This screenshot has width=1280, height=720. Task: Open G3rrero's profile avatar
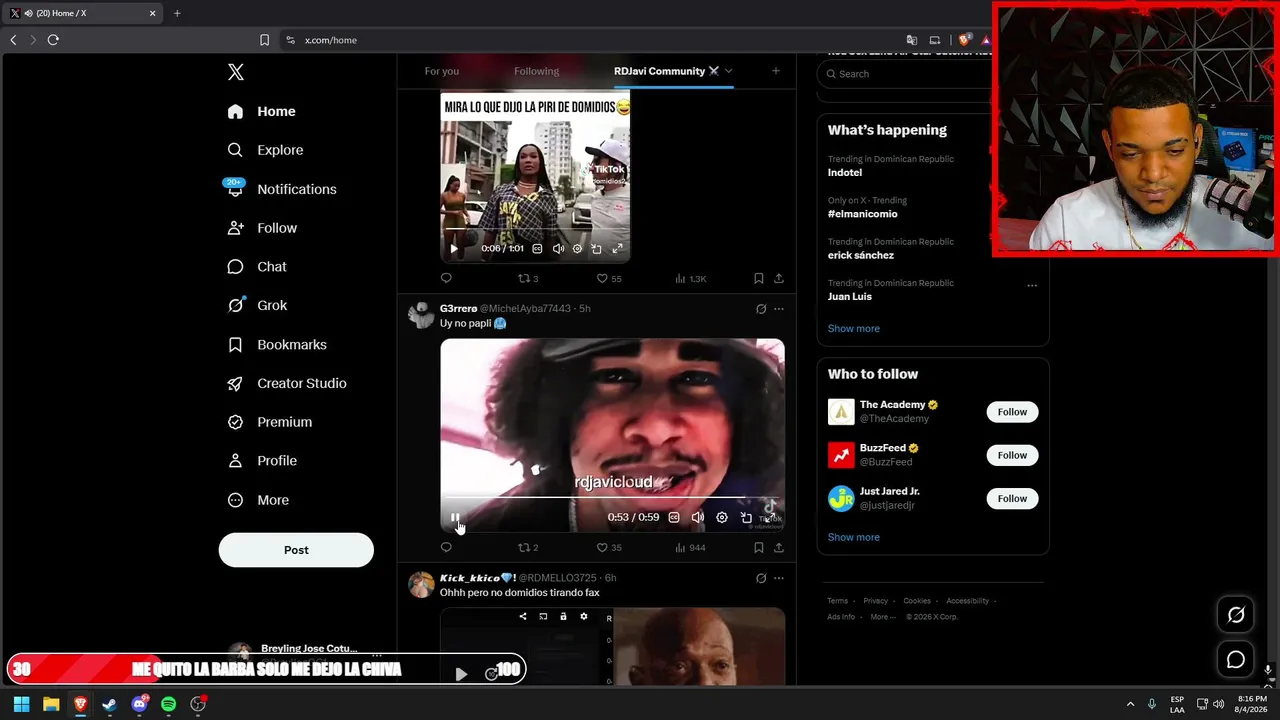[x=421, y=315]
